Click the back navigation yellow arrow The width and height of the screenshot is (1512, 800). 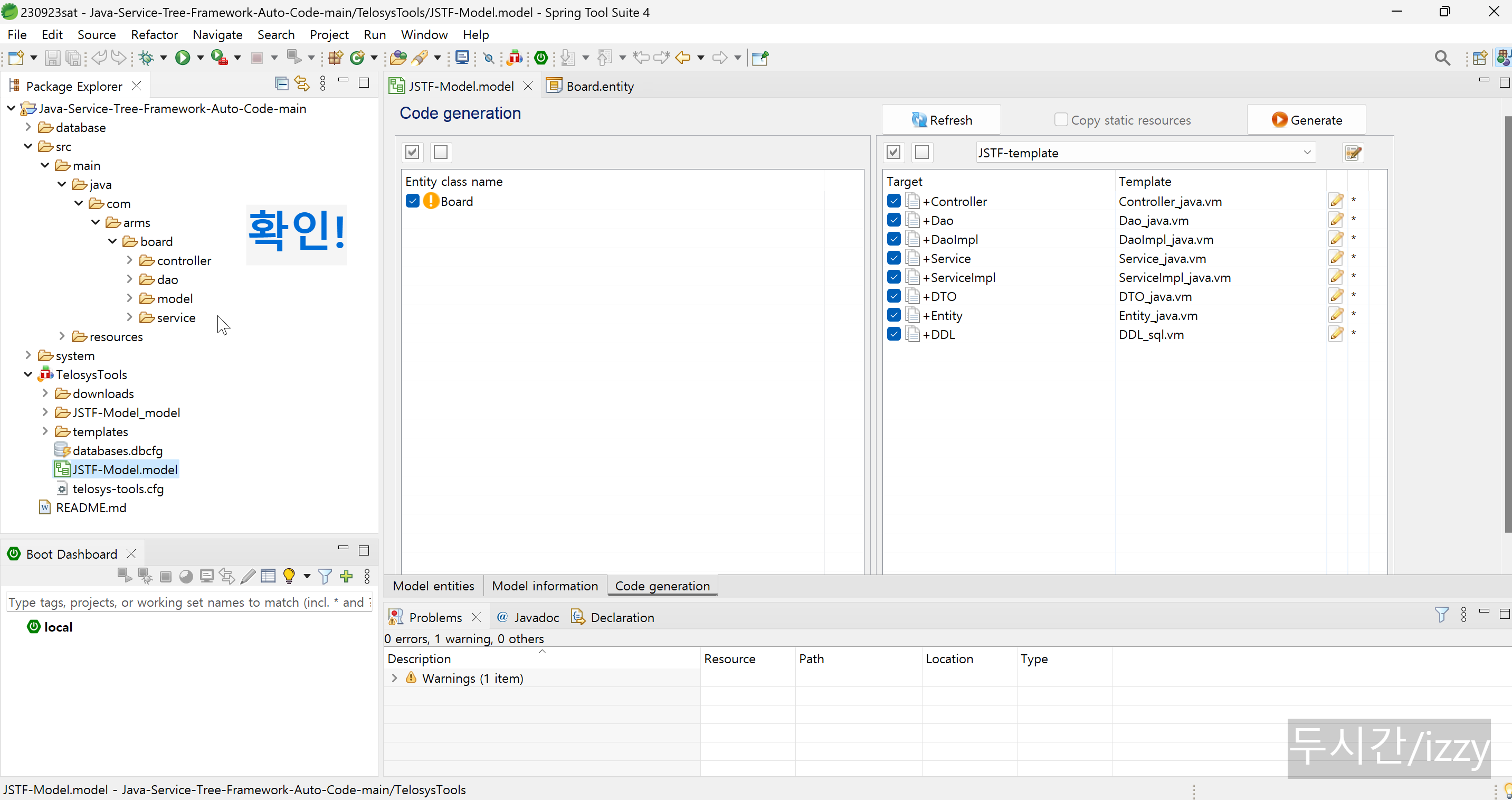[x=682, y=58]
